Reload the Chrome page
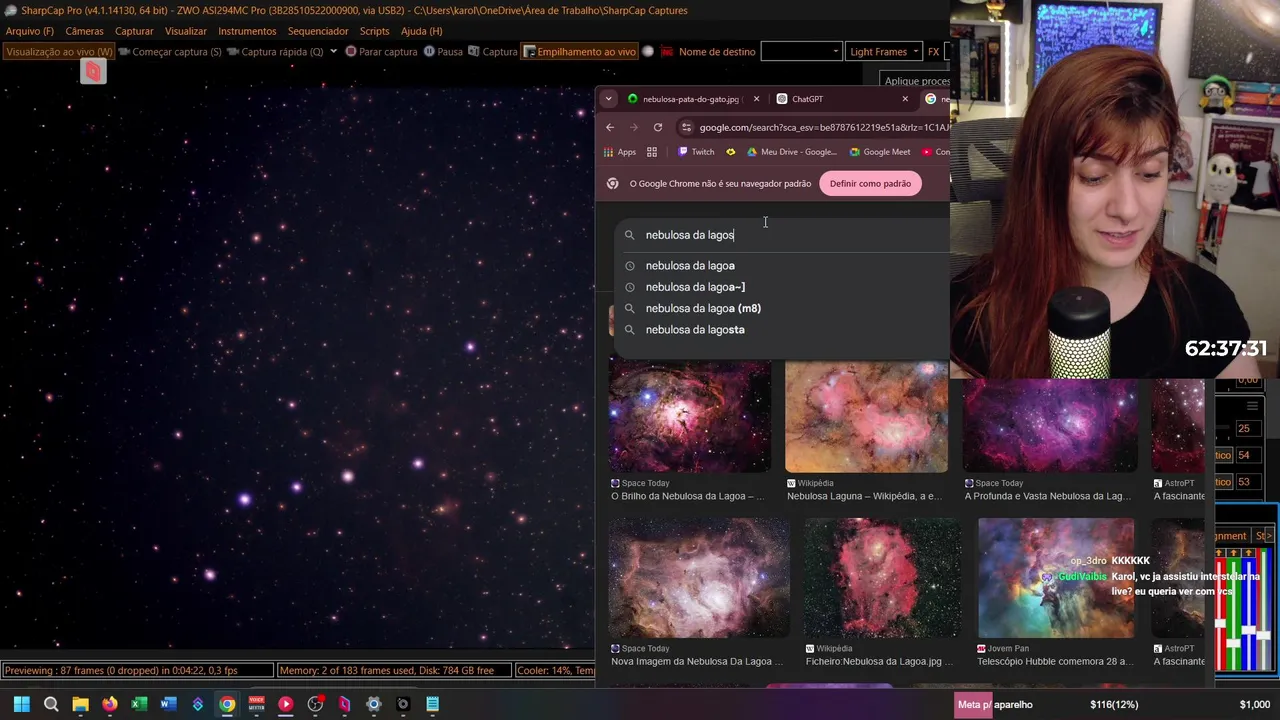 (x=658, y=127)
